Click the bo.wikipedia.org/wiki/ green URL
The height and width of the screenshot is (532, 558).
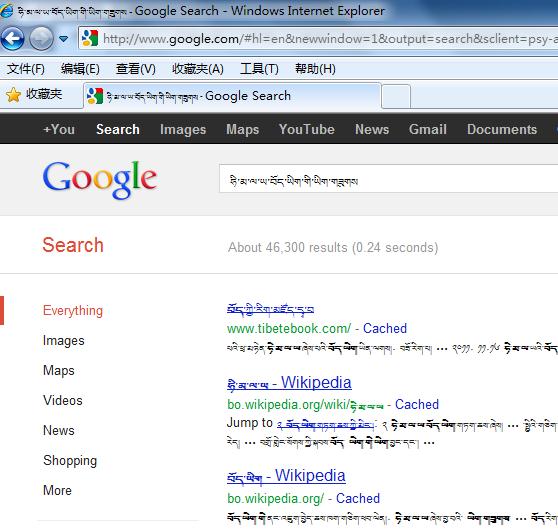tap(305, 405)
